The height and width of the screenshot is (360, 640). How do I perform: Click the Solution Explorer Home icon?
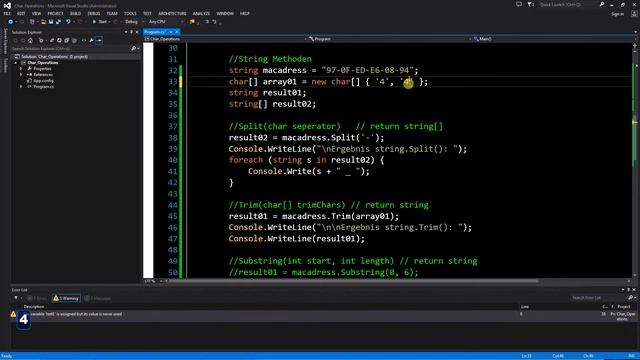click(x=30, y=40)
